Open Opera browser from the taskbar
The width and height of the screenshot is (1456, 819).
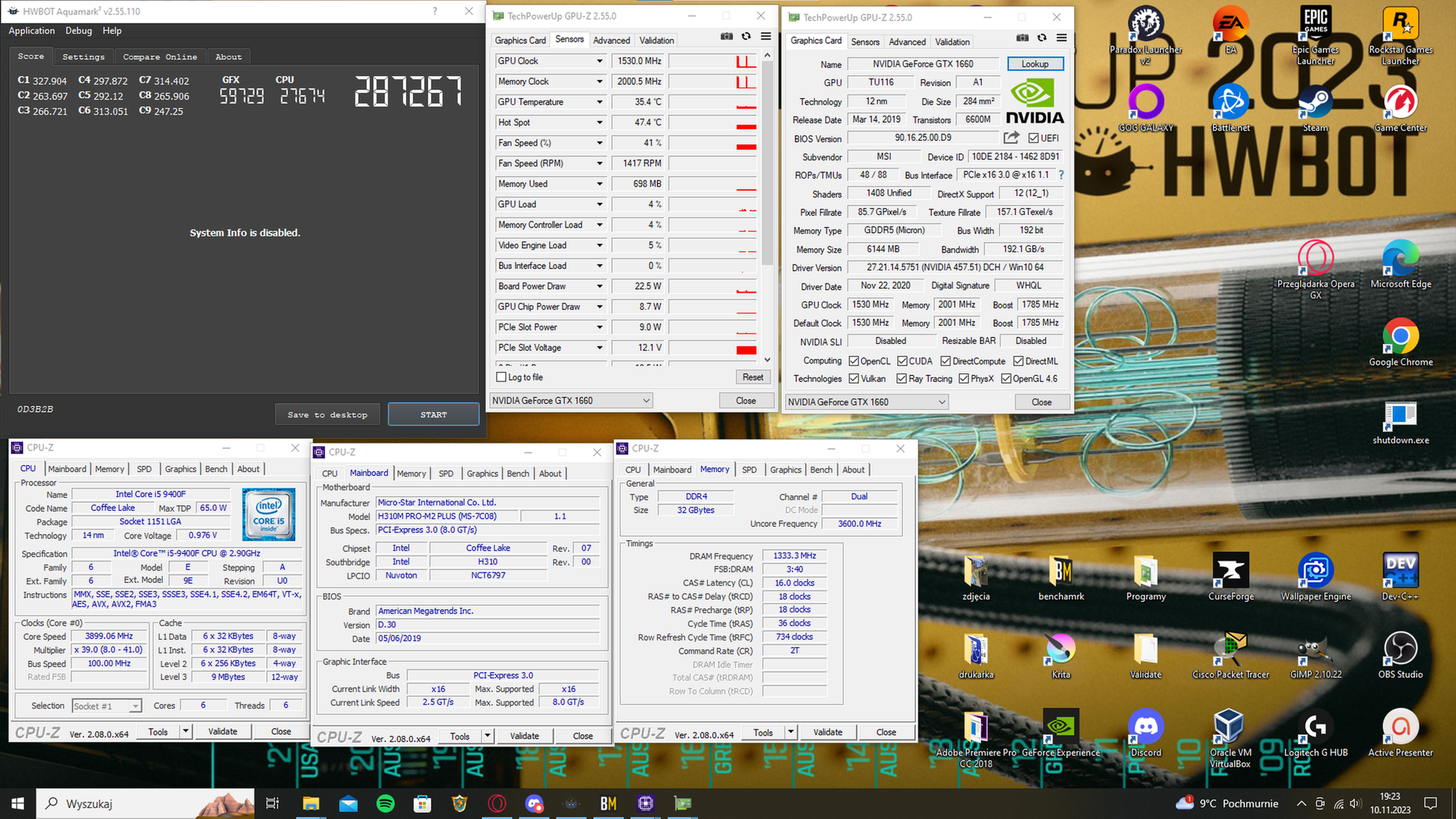pos(497,803)
